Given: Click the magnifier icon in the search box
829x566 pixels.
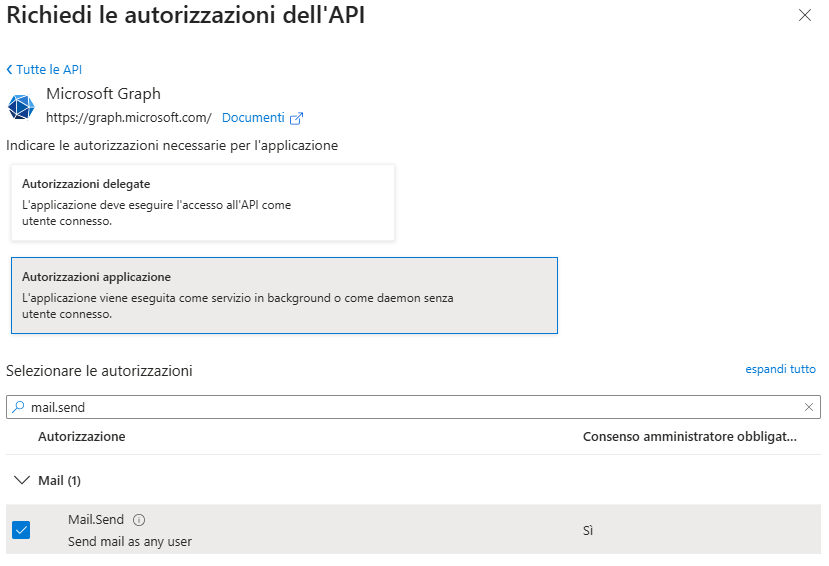Looking at the screenshot, I should (19, 407).
